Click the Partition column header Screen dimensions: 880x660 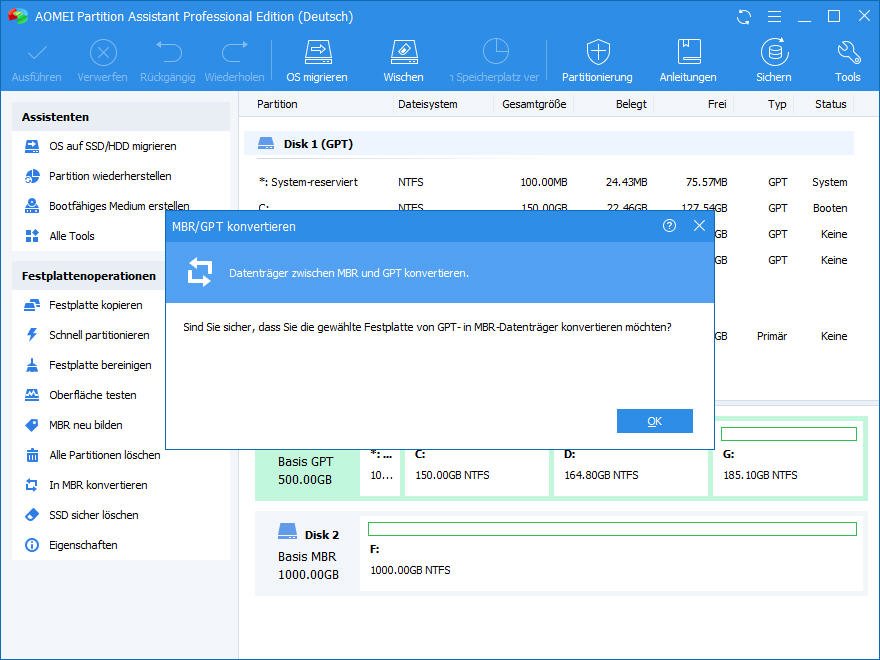click(277, 104)
